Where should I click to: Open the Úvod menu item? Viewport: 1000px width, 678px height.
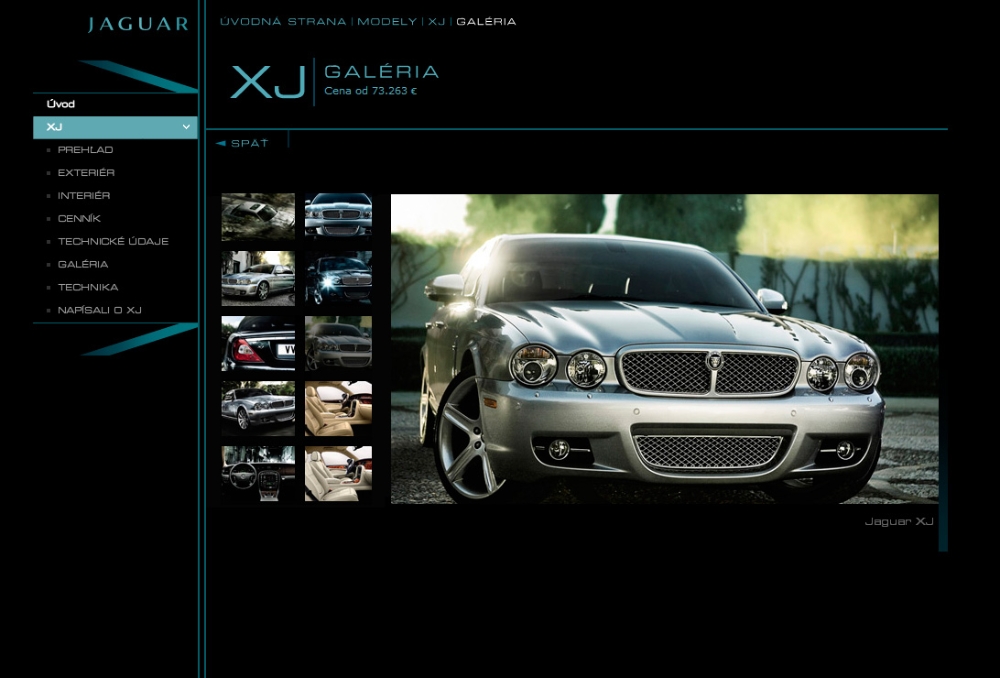61,104
